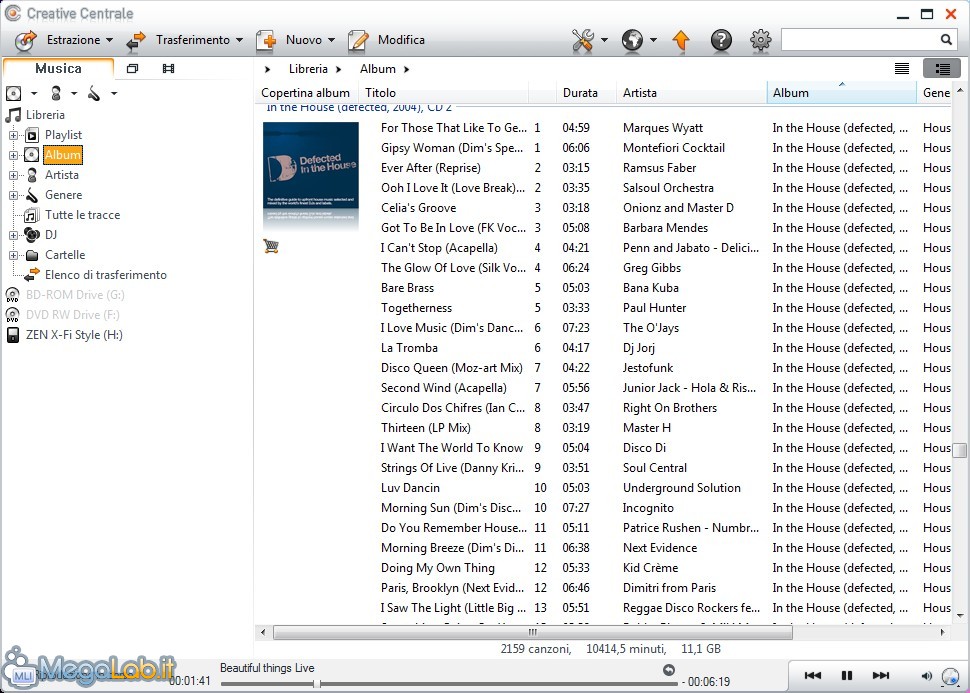Pause the current playback
The image size is (970, 693).
click(847, 675)
